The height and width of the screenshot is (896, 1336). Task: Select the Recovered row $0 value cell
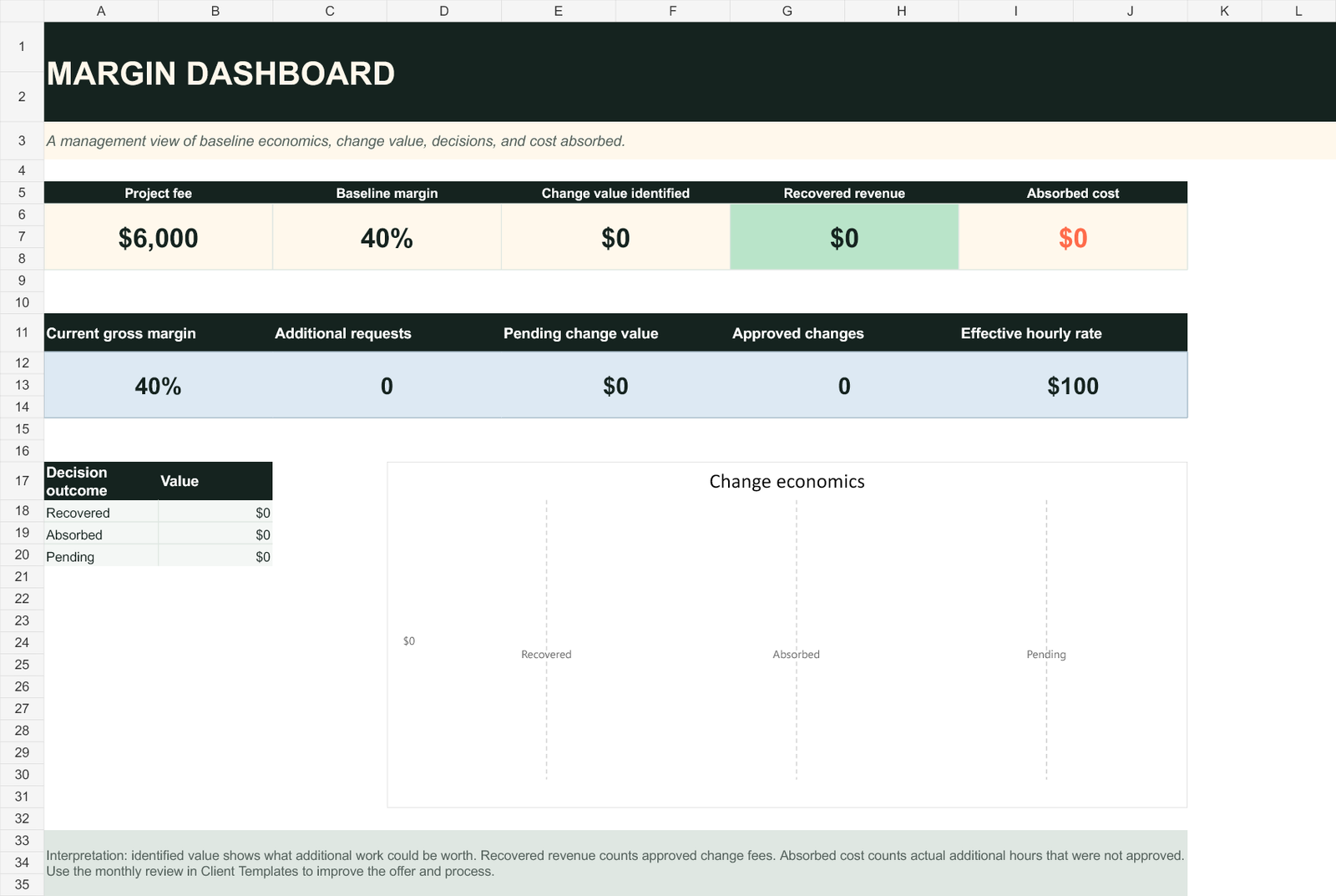(215, 513)
